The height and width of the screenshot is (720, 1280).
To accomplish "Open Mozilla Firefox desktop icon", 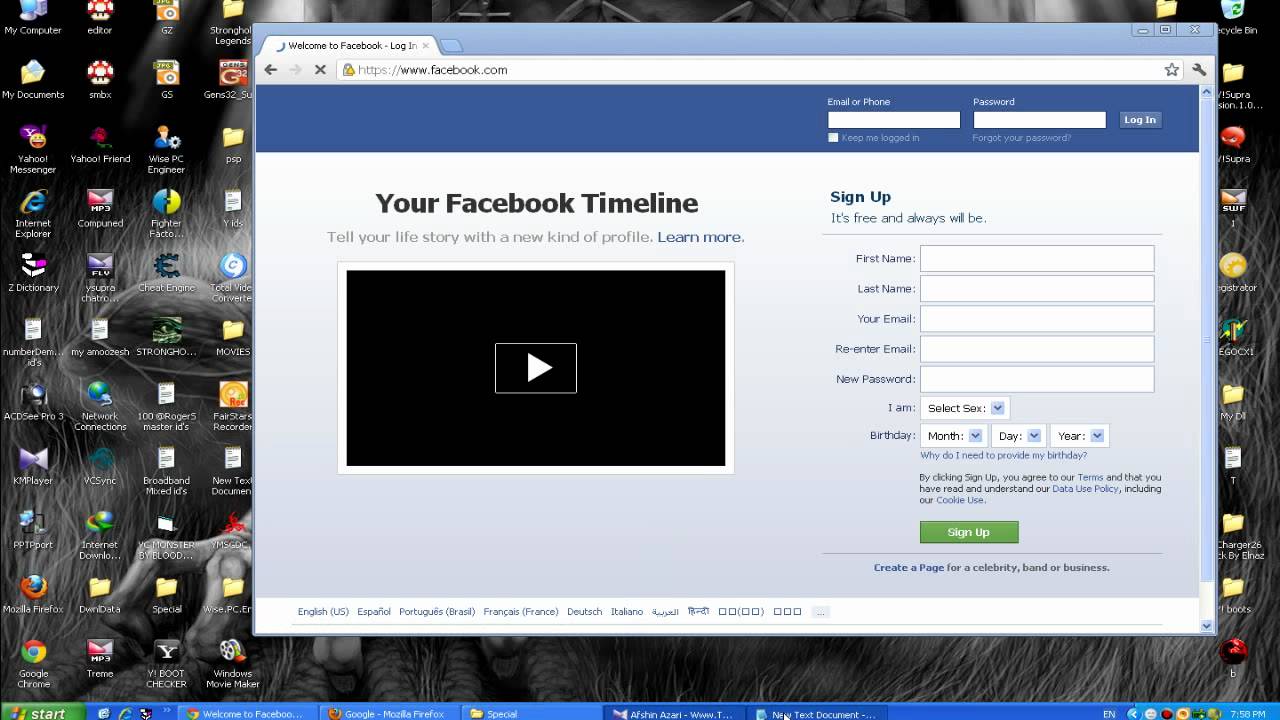I will [x=33, y=594].
